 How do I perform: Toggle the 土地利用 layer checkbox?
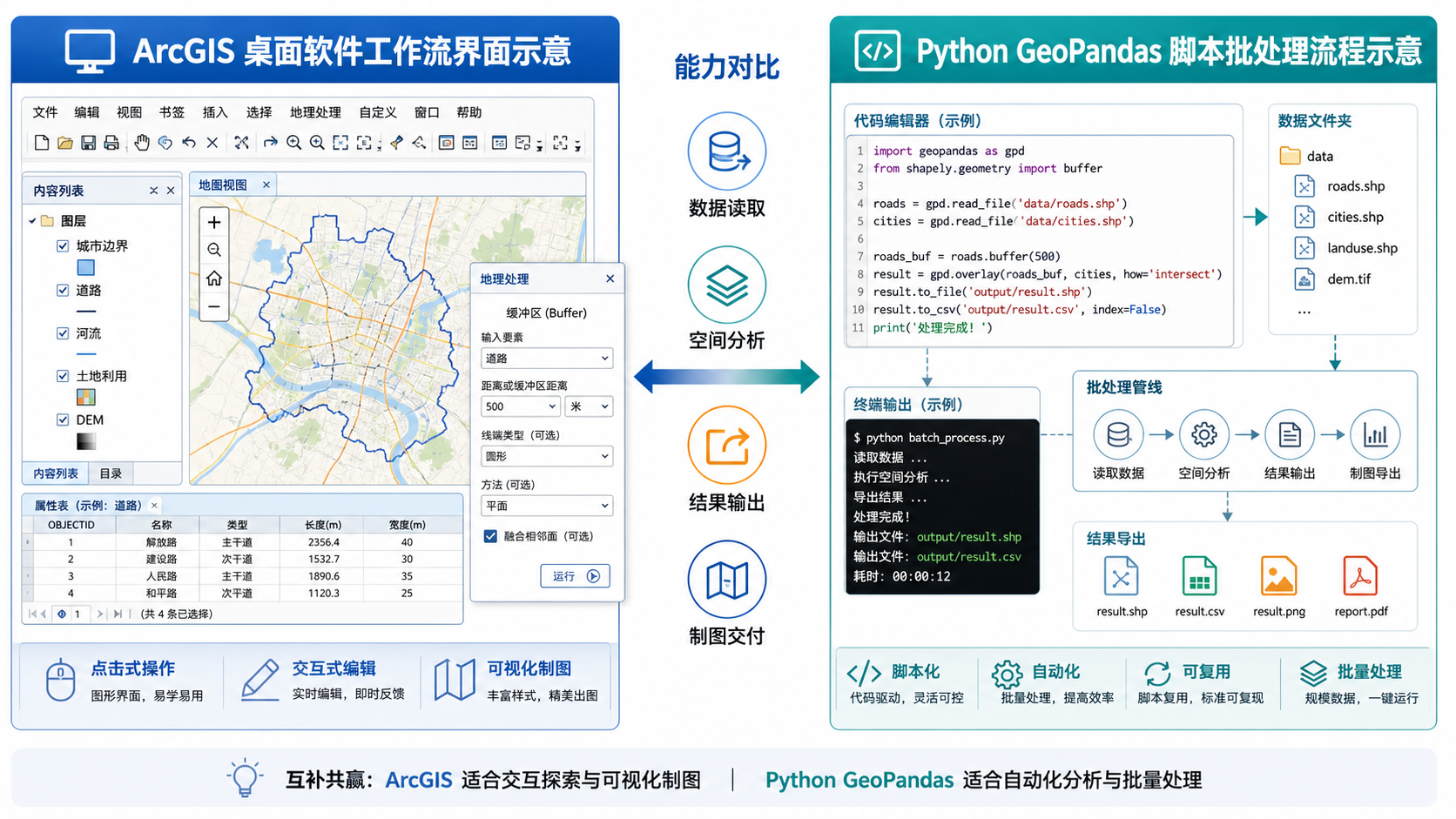pos(63,376)
